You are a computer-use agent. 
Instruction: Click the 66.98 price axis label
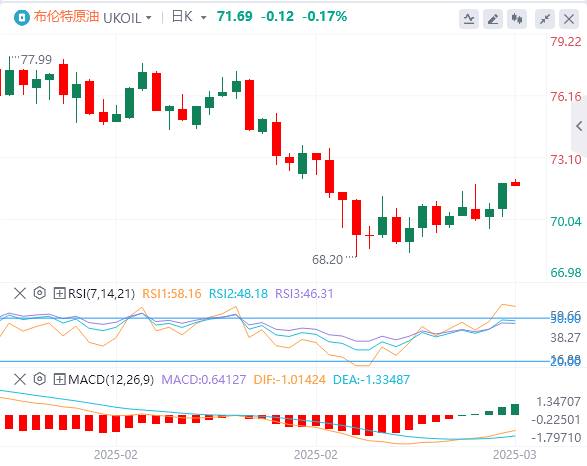coord(566,272)
